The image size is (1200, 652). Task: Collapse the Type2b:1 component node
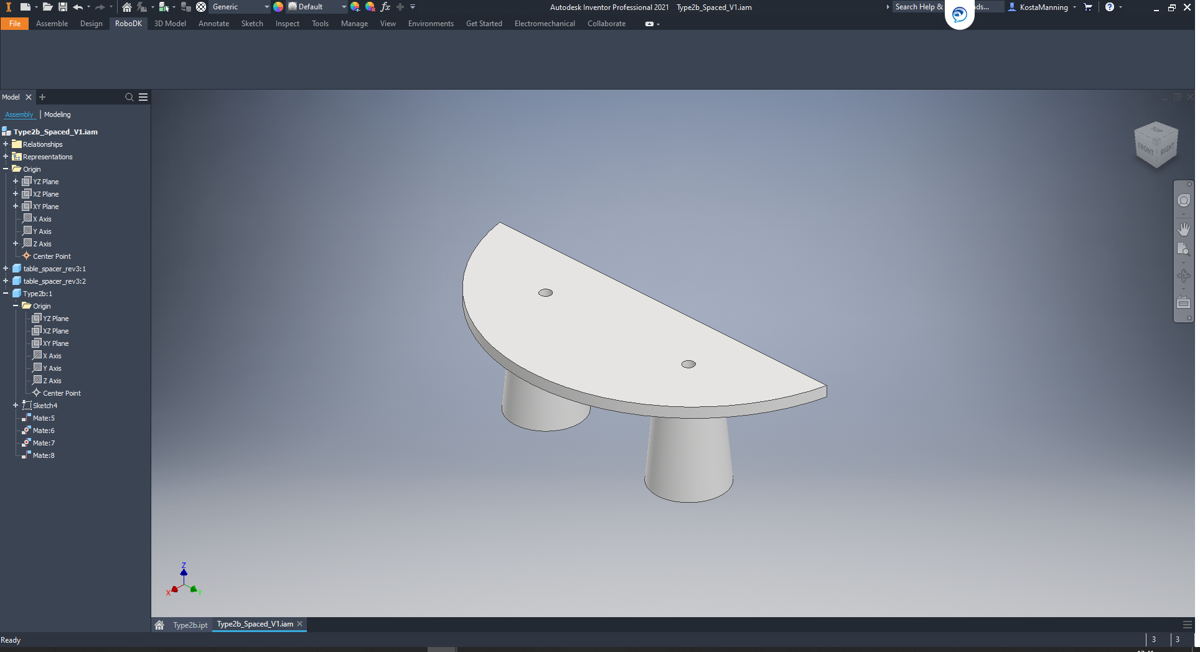pos(6,293)
